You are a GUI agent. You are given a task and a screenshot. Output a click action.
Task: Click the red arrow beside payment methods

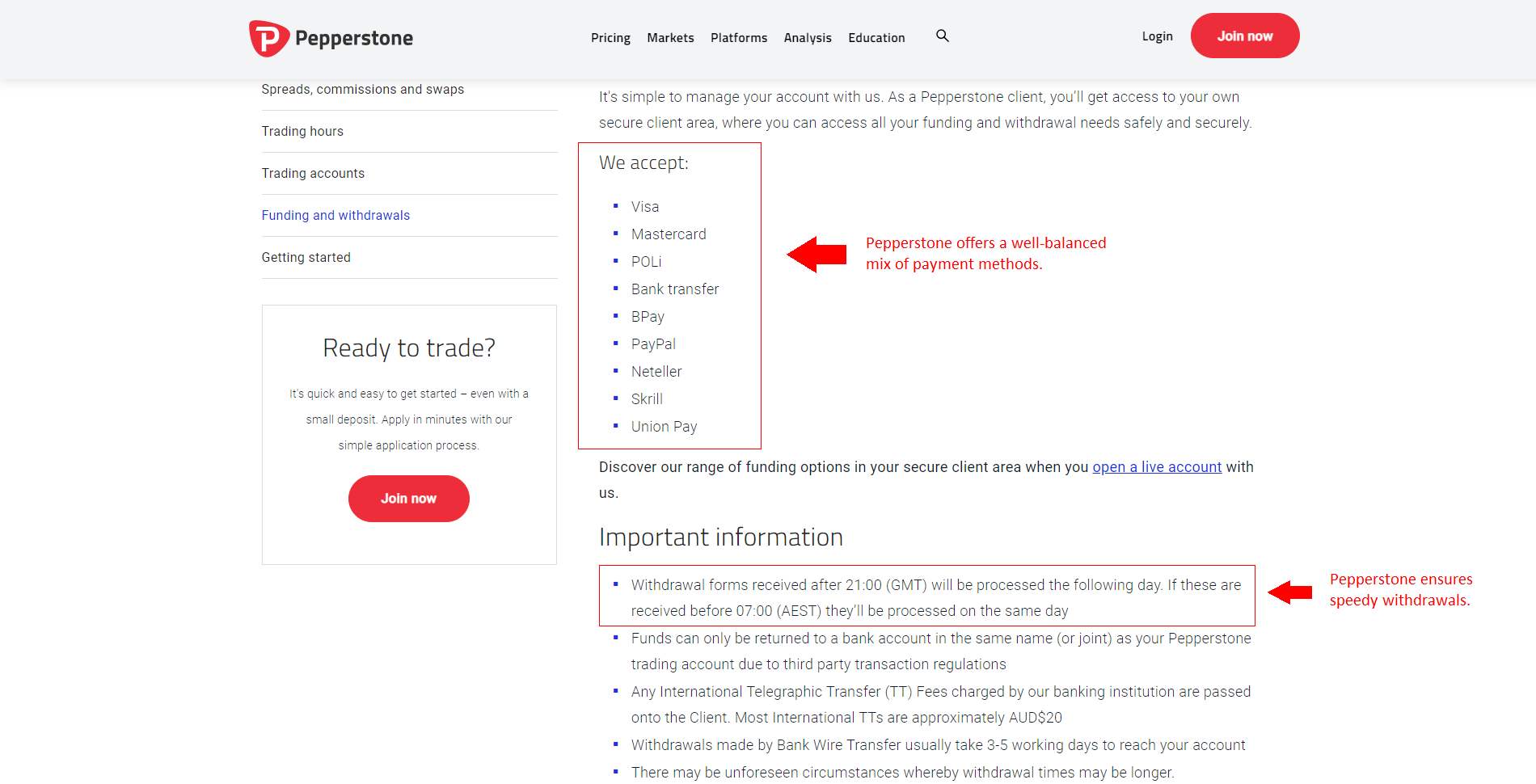tap(817, 255)
